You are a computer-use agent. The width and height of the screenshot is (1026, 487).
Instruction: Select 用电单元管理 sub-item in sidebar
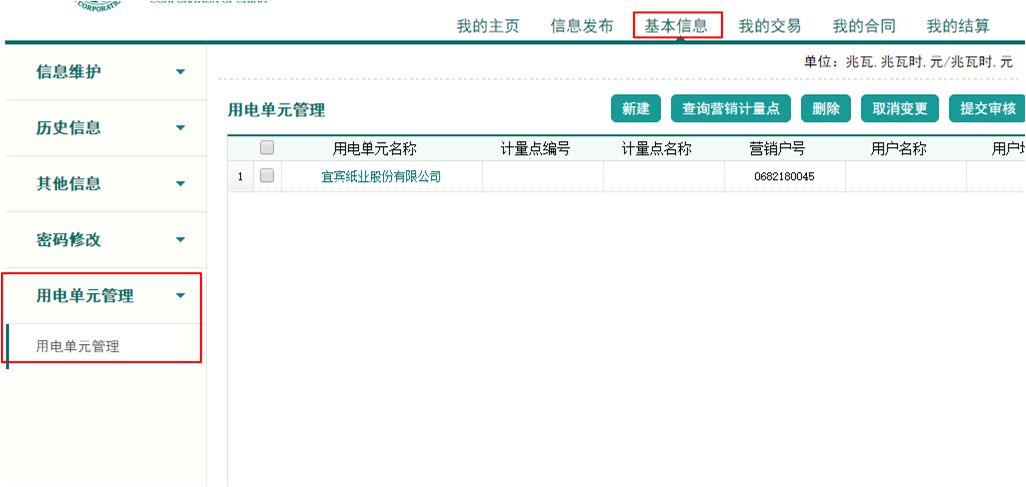[x=78, y=346]
